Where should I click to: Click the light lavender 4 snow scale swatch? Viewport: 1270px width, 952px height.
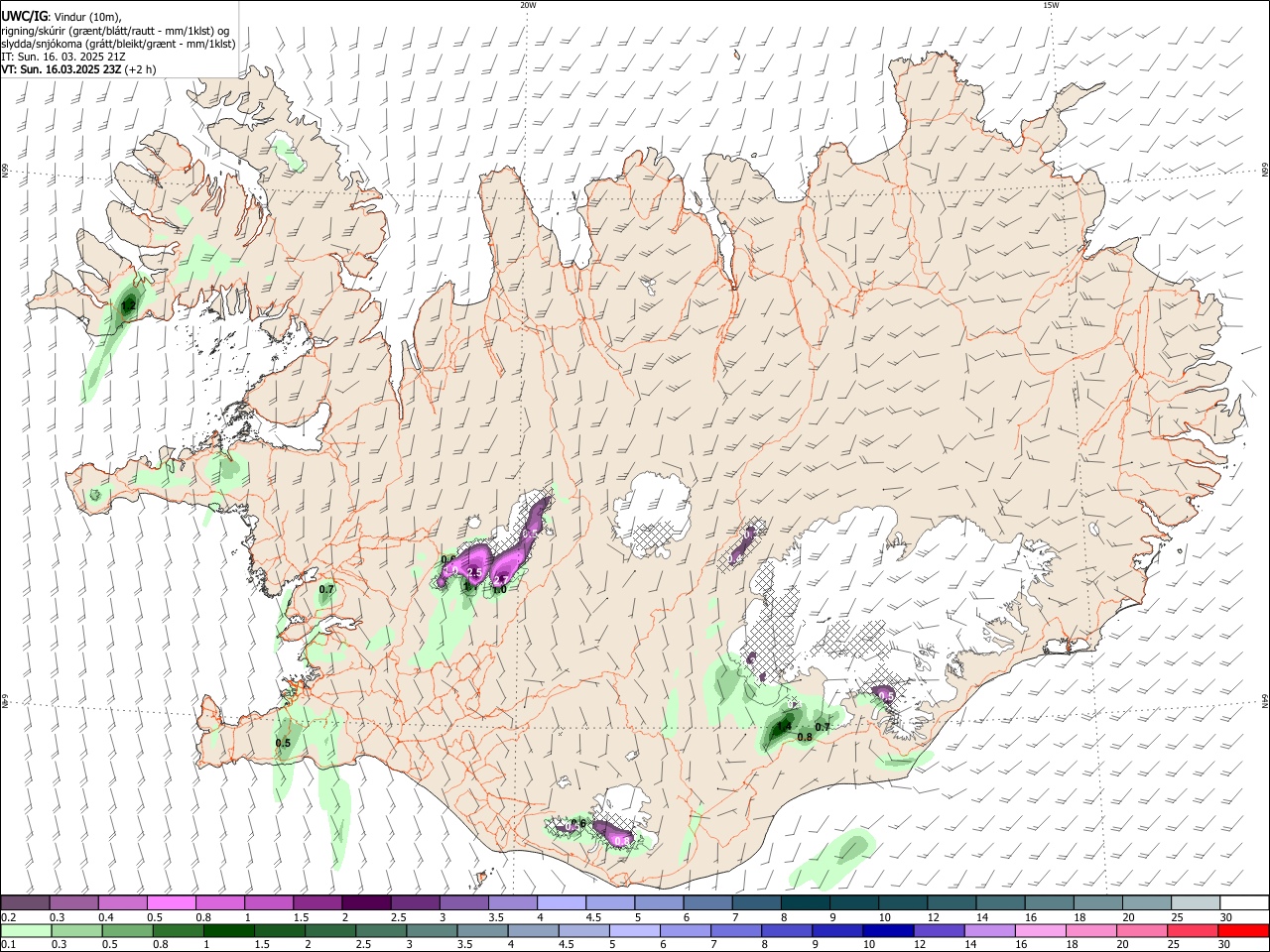[x=561, y=903]
